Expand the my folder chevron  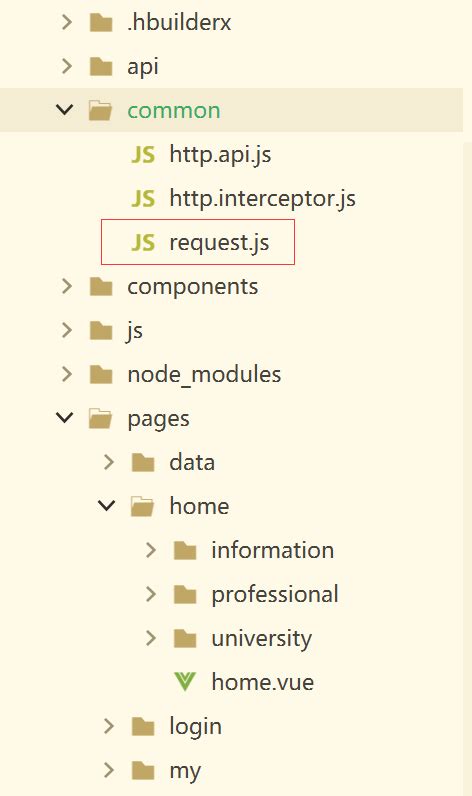tap(109, 771)
